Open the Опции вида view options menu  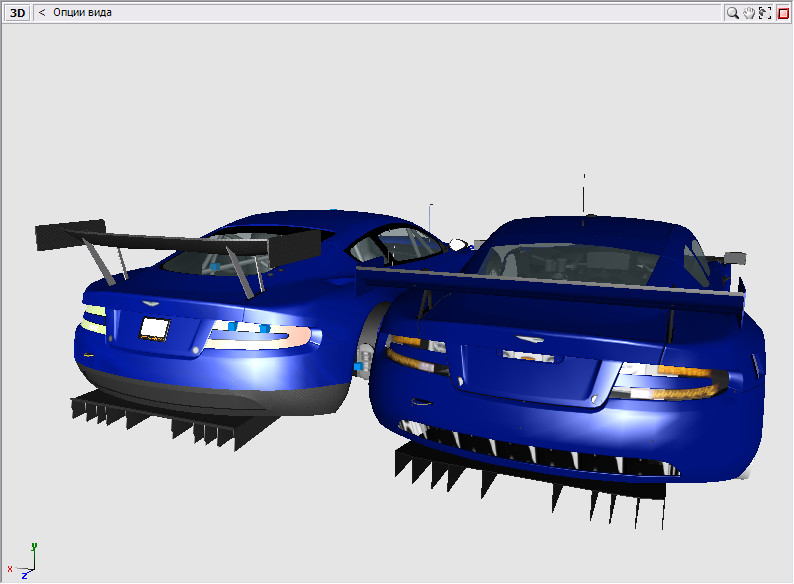(x=82, y=13)
